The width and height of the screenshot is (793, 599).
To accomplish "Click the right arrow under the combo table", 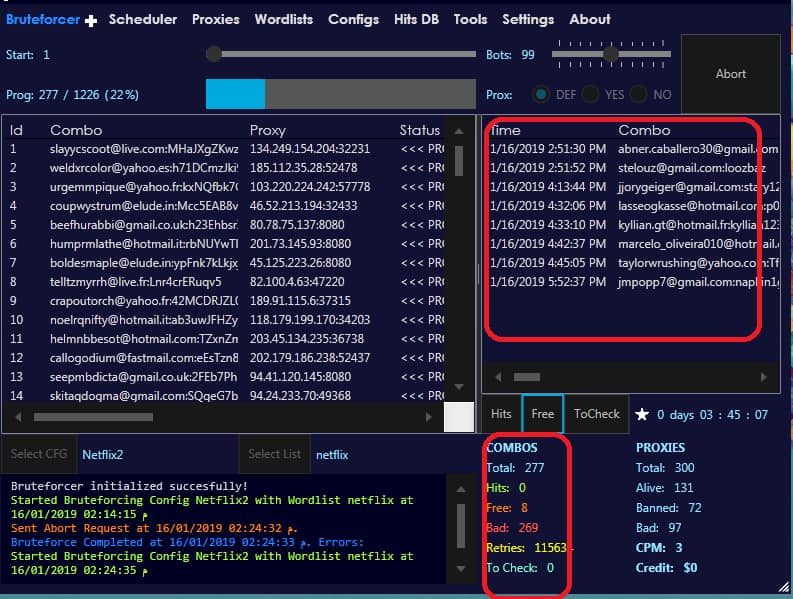I will pyautogui.click(x=429, y=417).
